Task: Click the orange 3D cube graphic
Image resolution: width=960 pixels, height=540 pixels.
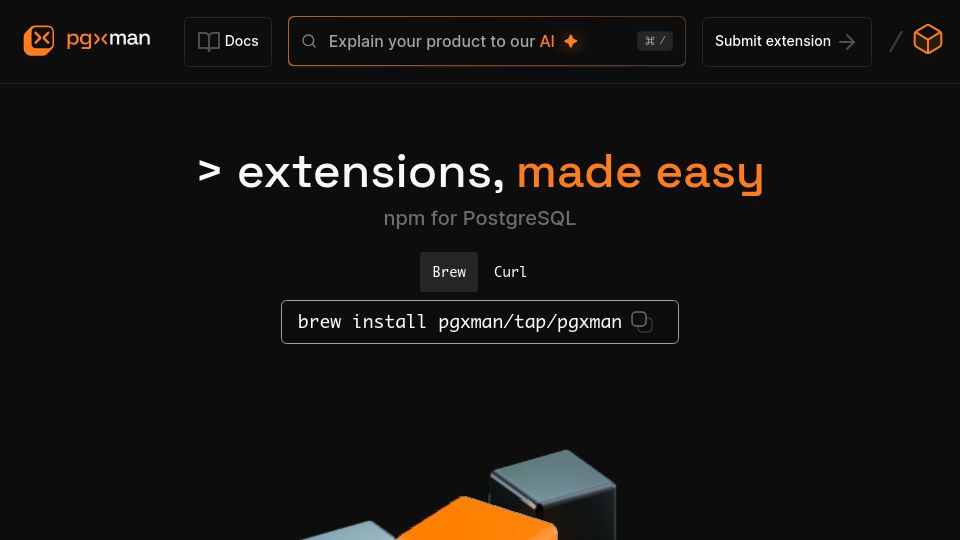Action: (478, 519)
